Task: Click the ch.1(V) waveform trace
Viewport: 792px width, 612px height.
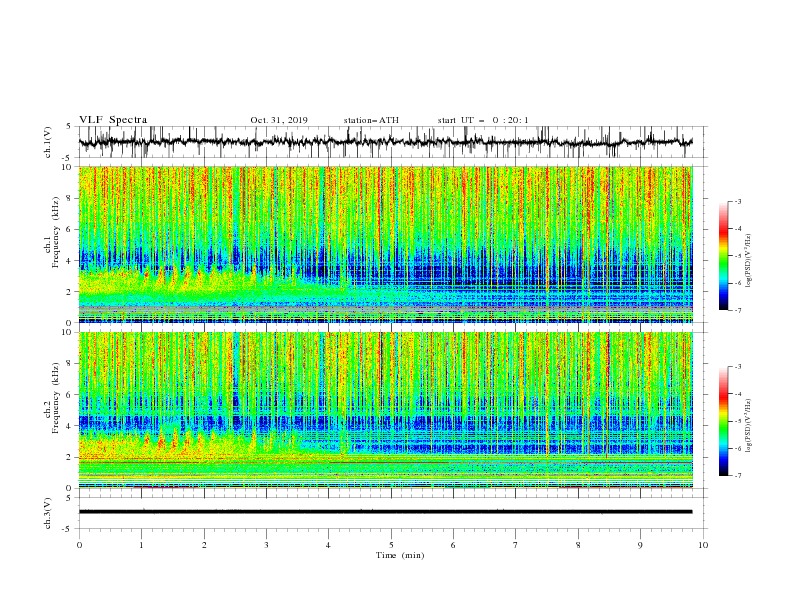Action: [x=385, y=142]
